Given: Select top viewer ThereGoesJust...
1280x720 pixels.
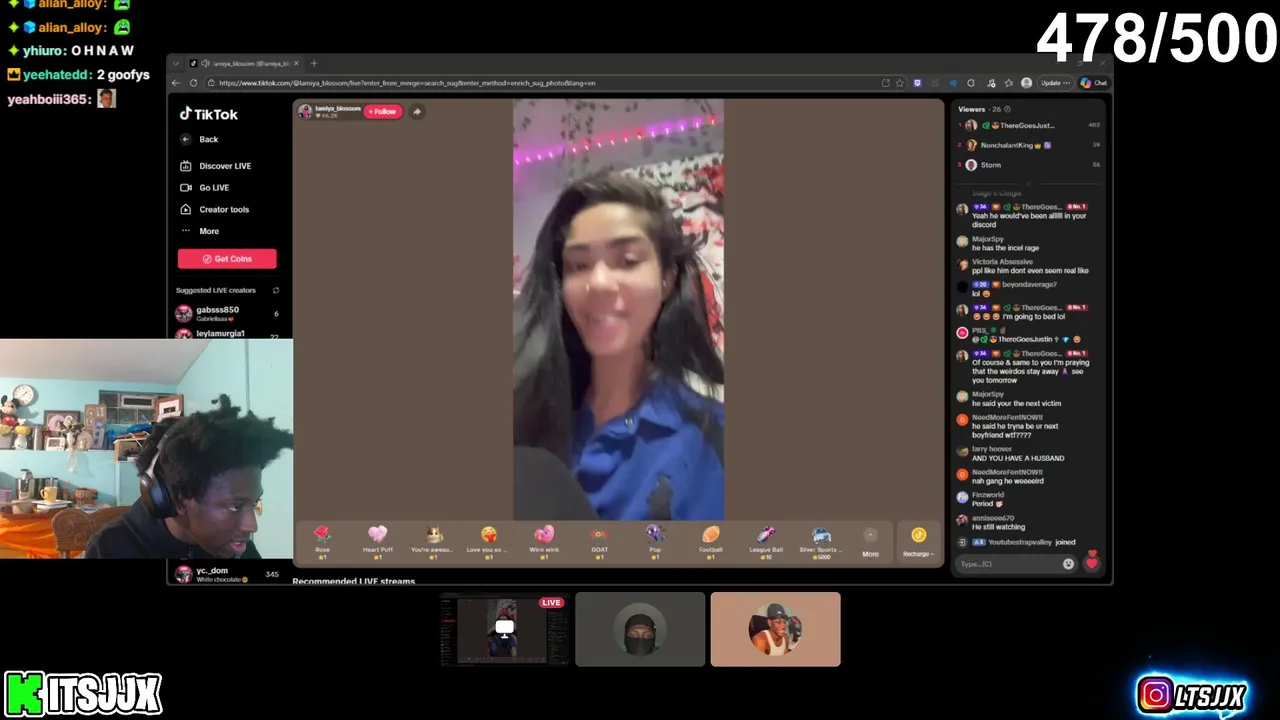Looking at the screenshot, I should pos(1030,126).
